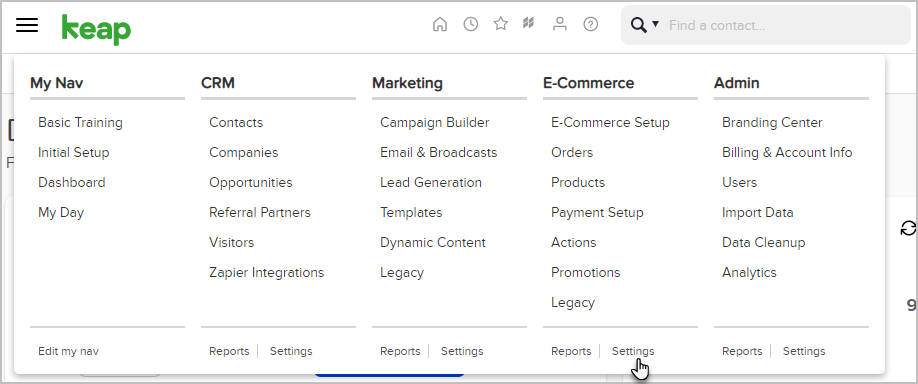Screen dimensions: 918x384
Task: Open Analytics under Admin
Action: click(749, 273)
